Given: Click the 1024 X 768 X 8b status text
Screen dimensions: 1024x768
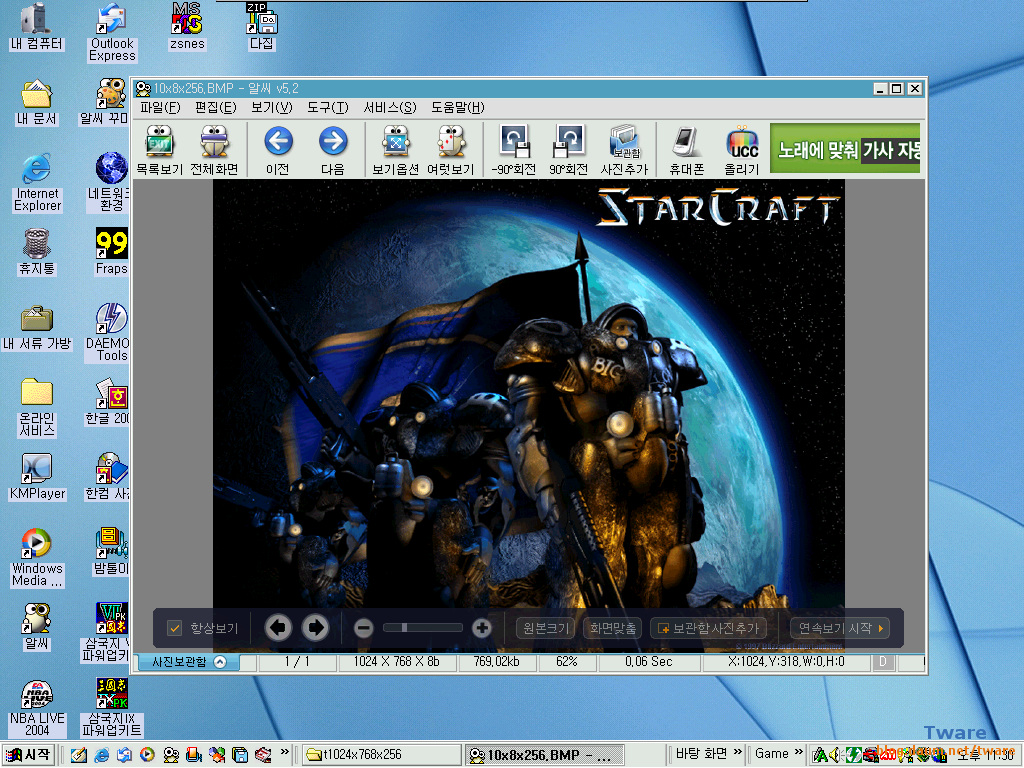Looking at the screenshot, I should click(396, 662).
